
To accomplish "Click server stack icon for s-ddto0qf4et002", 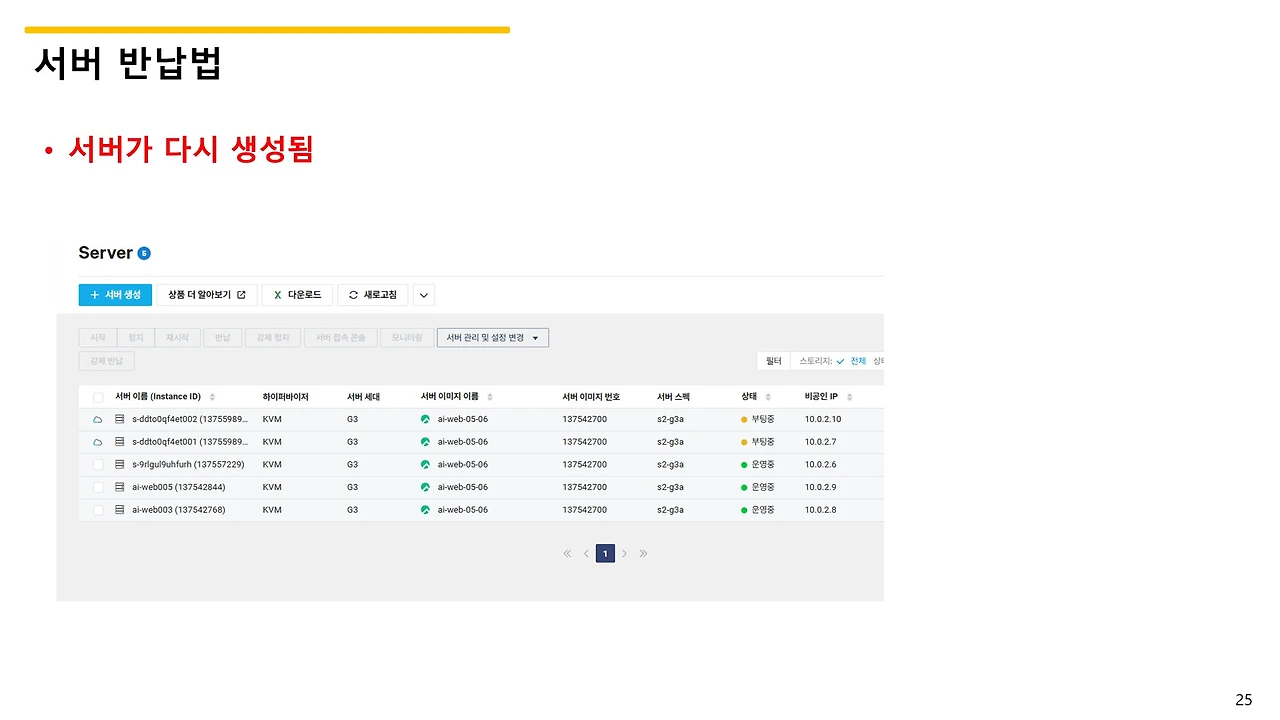I will (x=120, y=419).
